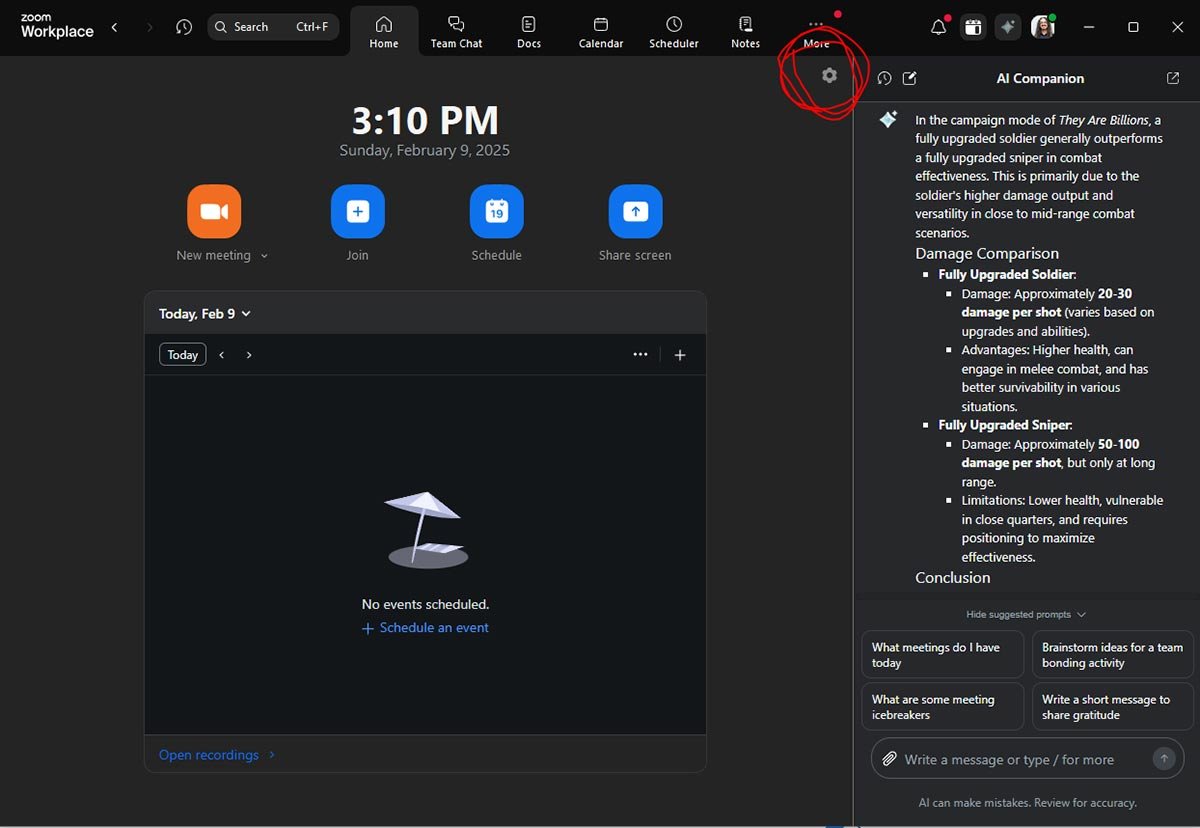Screen dimensions: 1200x828
Task: Open the More menu
Action: point(816,33)
